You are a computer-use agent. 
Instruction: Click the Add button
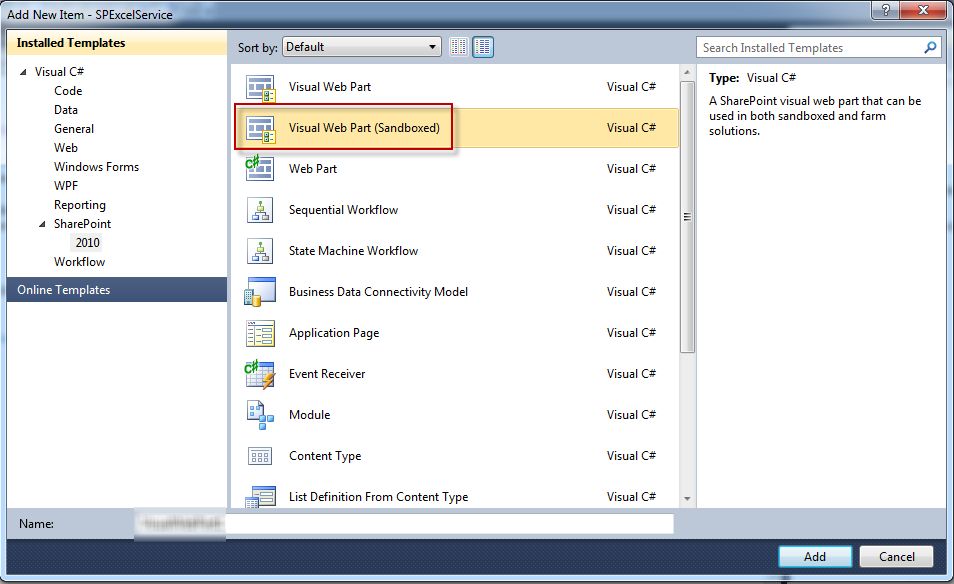815,556
